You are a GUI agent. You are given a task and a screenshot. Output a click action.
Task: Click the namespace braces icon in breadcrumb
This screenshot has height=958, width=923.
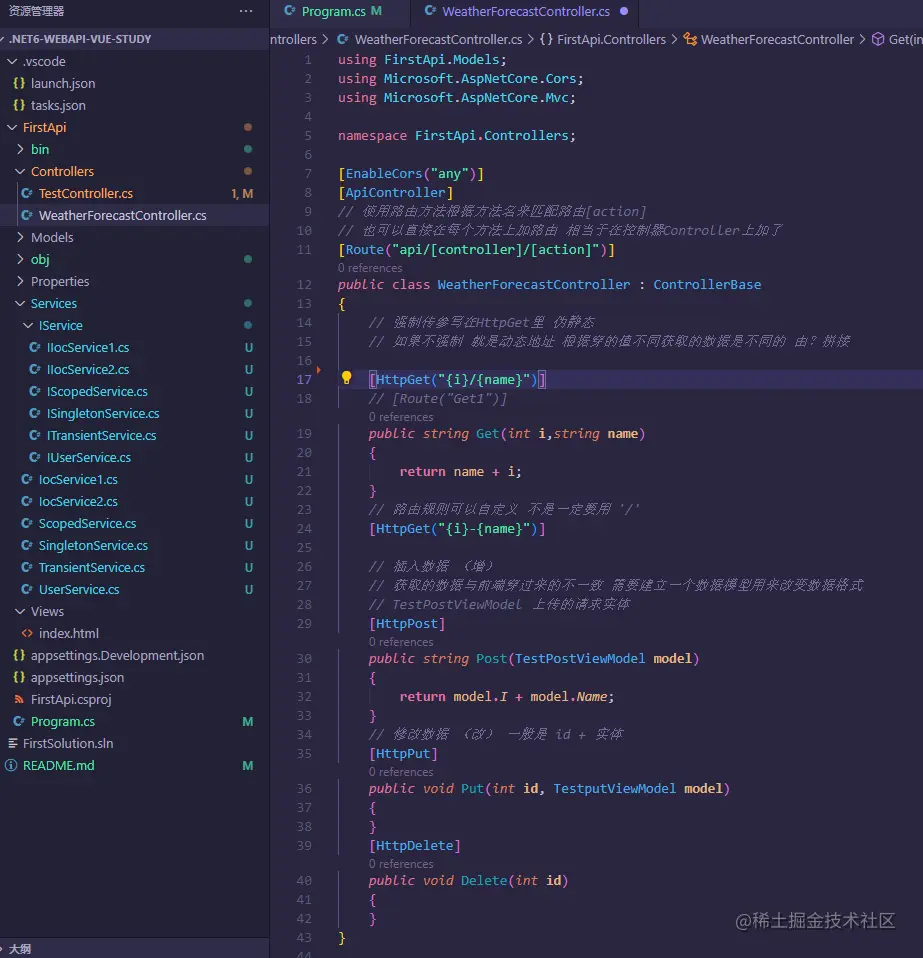(x=546, y=39)
